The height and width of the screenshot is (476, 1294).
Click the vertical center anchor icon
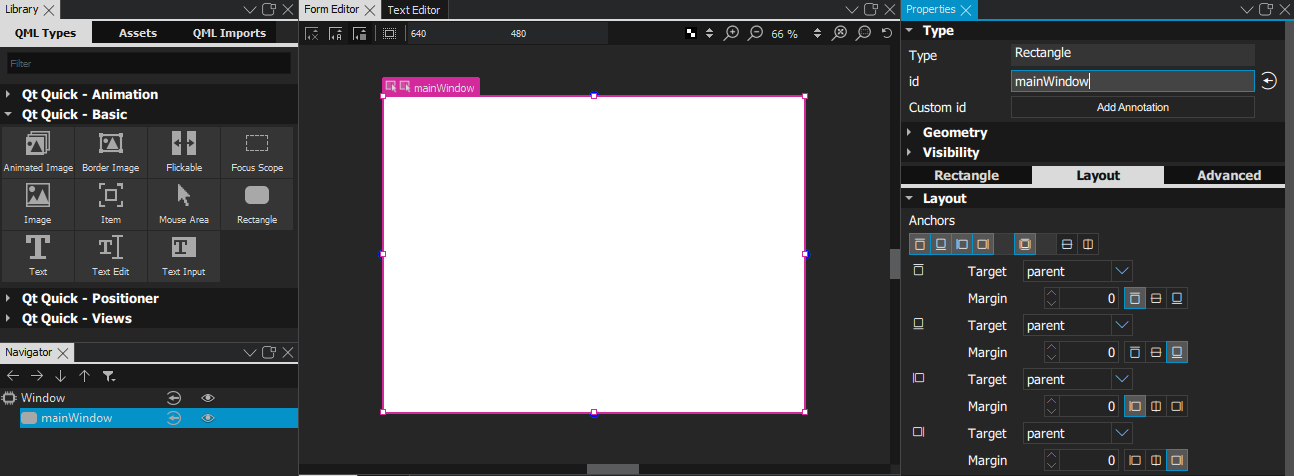pos(1067,244)
